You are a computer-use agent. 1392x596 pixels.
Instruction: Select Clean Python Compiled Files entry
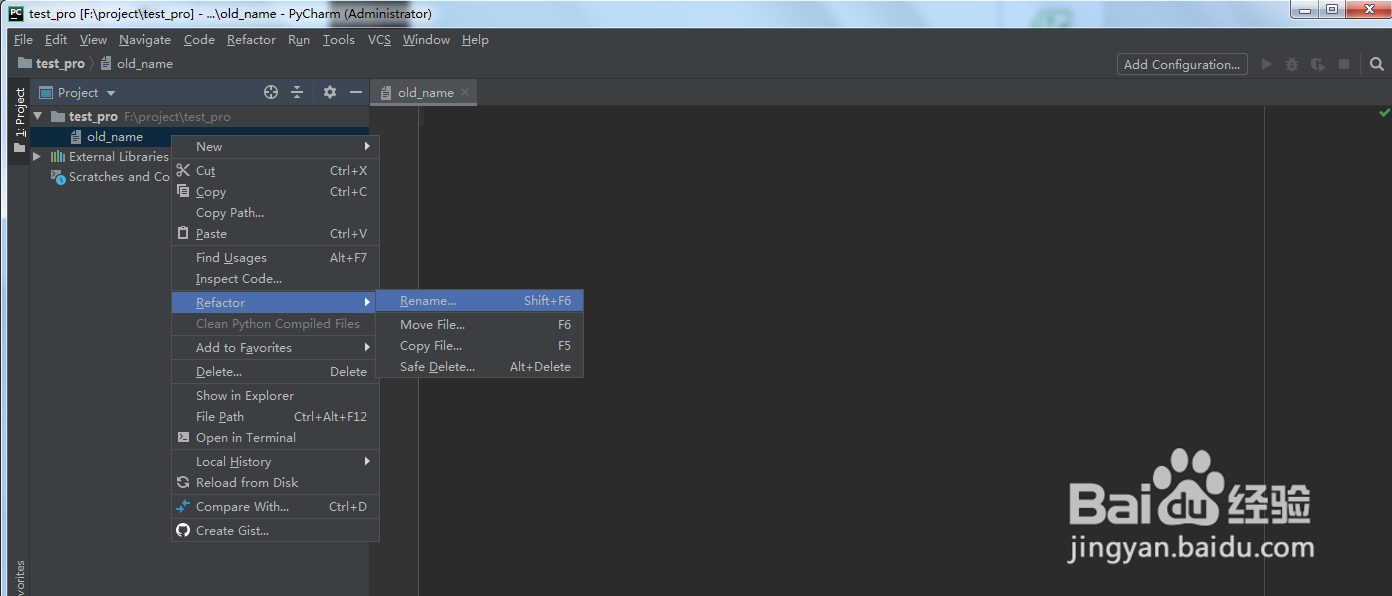tap(275, 323)
